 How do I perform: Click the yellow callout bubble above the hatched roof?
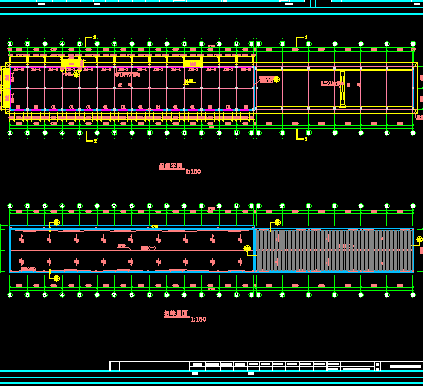tap(277, 222)
